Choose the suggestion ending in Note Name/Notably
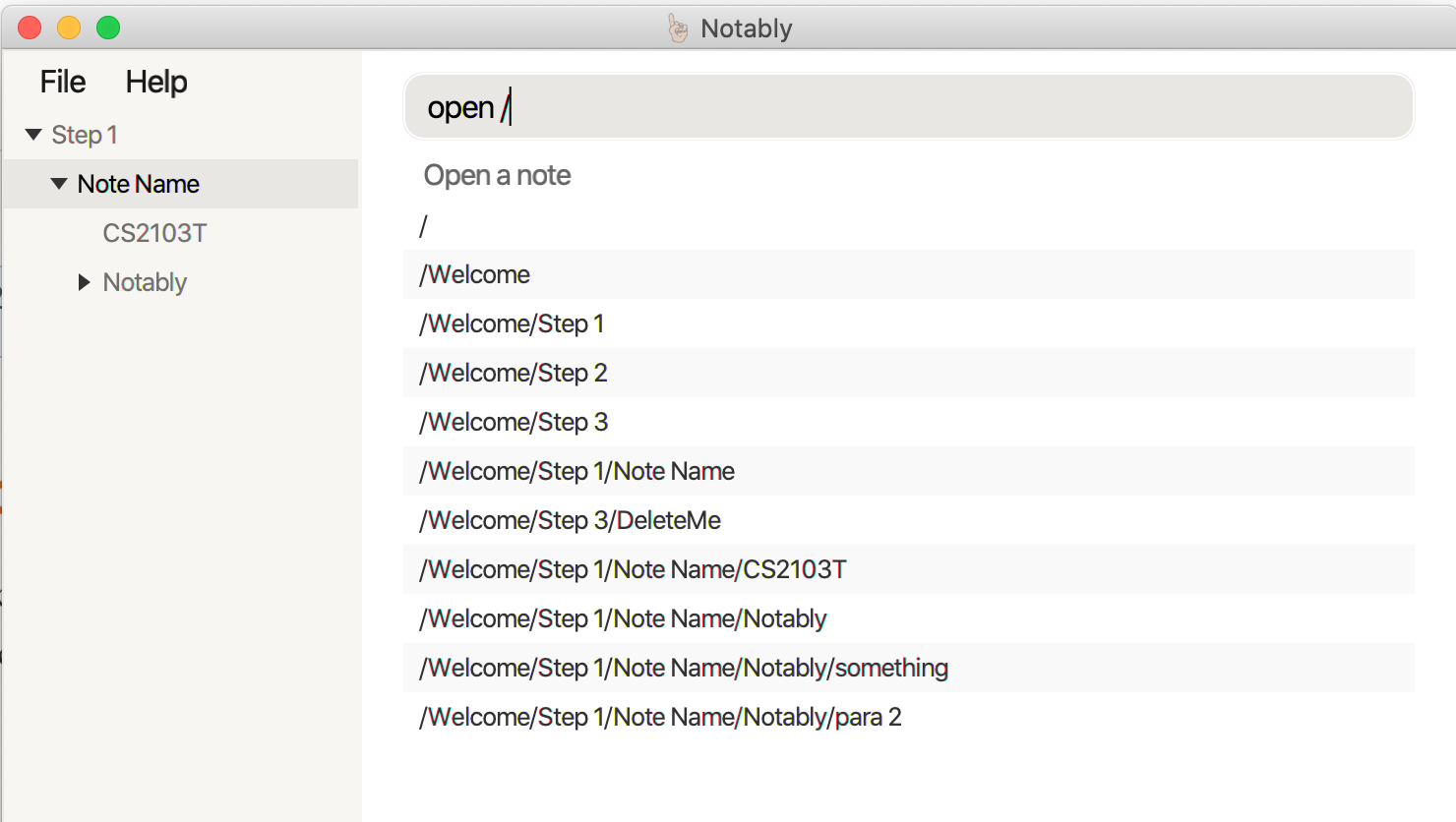 [909, 618]
